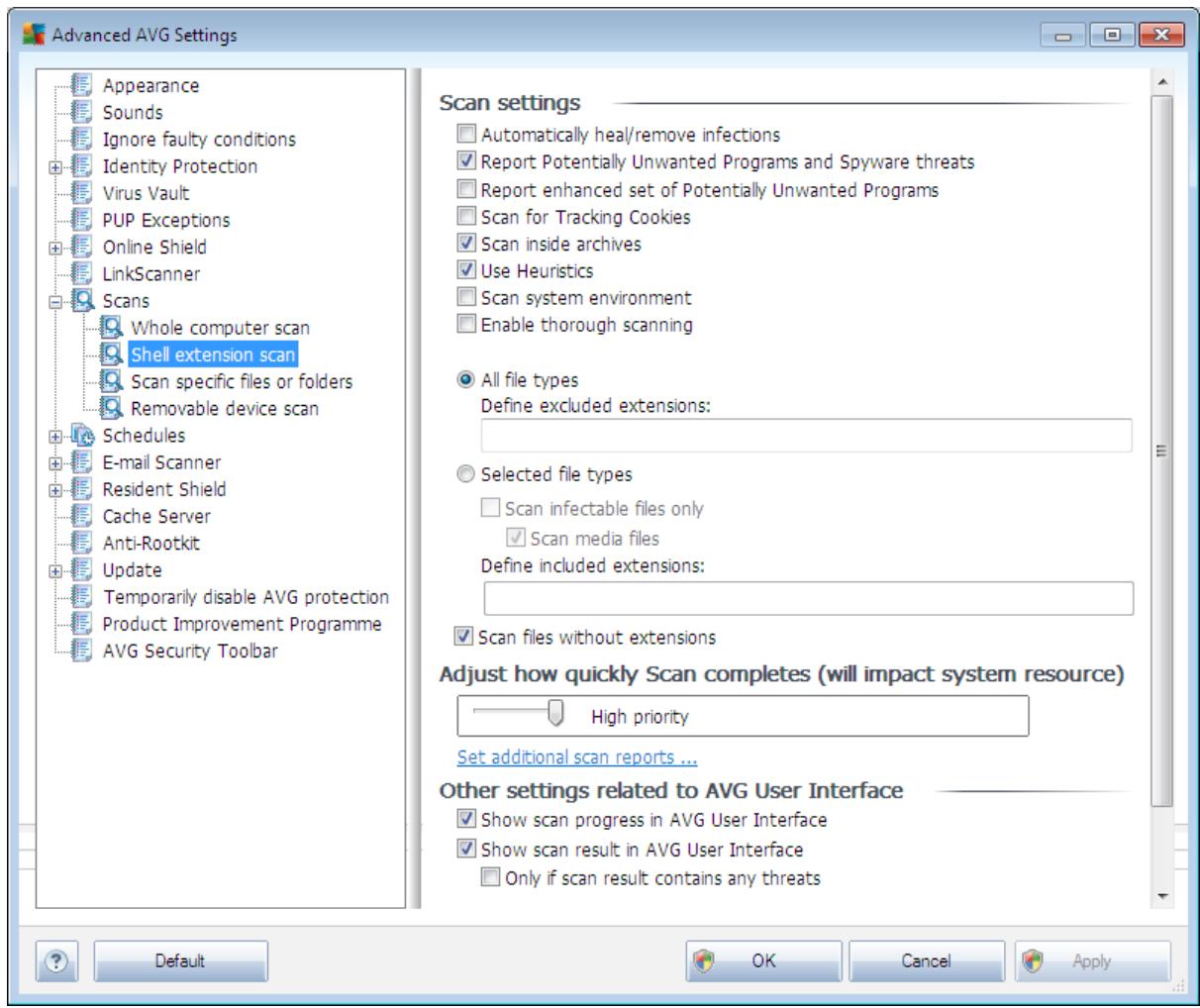Open Set additional scan reports link
Viewport: 1200px width, 1008px height.
coord(576,757)
